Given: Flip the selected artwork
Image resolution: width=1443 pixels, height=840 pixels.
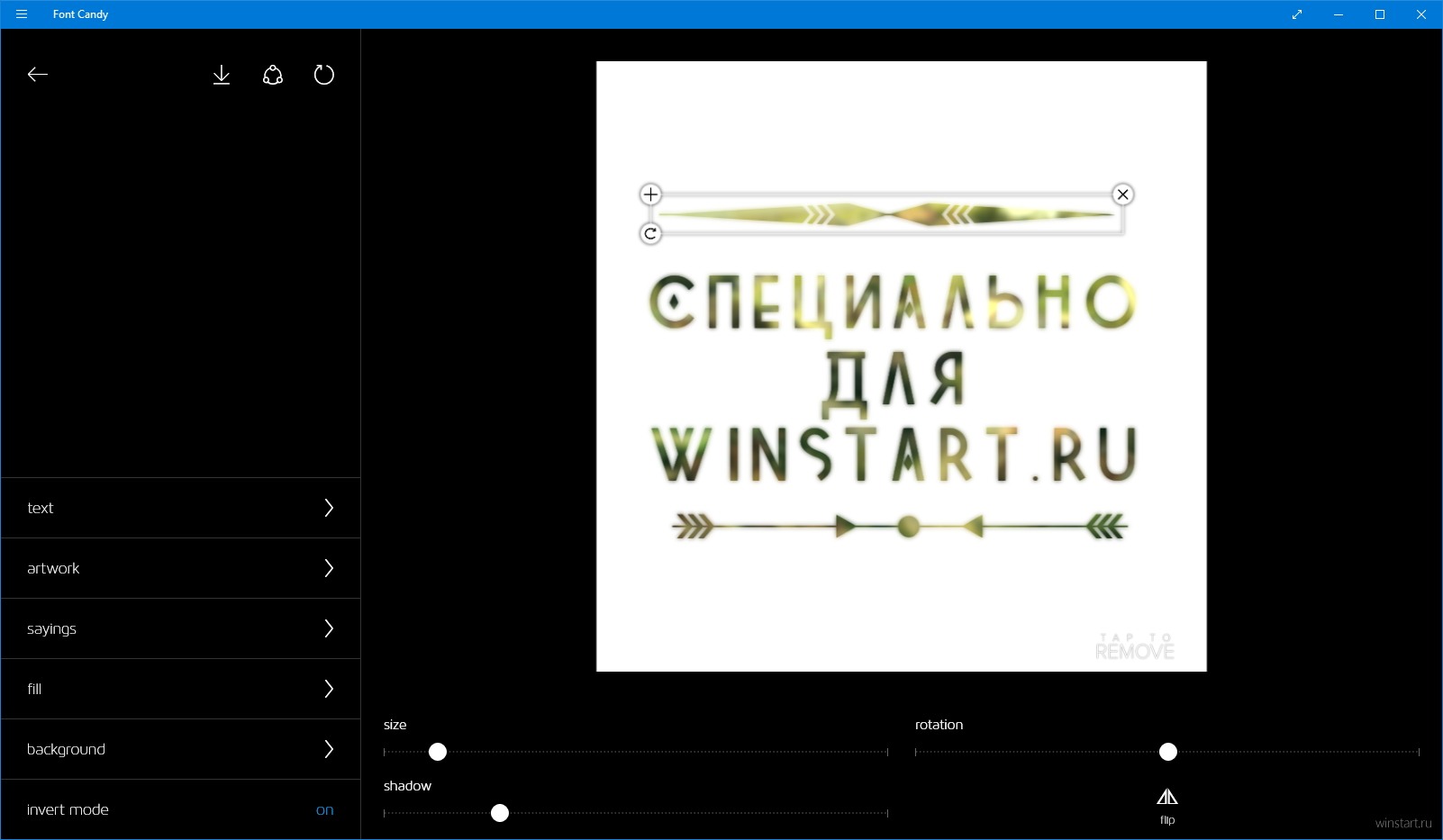Looking at the screenshot, I should click(x=1167, y=806).
